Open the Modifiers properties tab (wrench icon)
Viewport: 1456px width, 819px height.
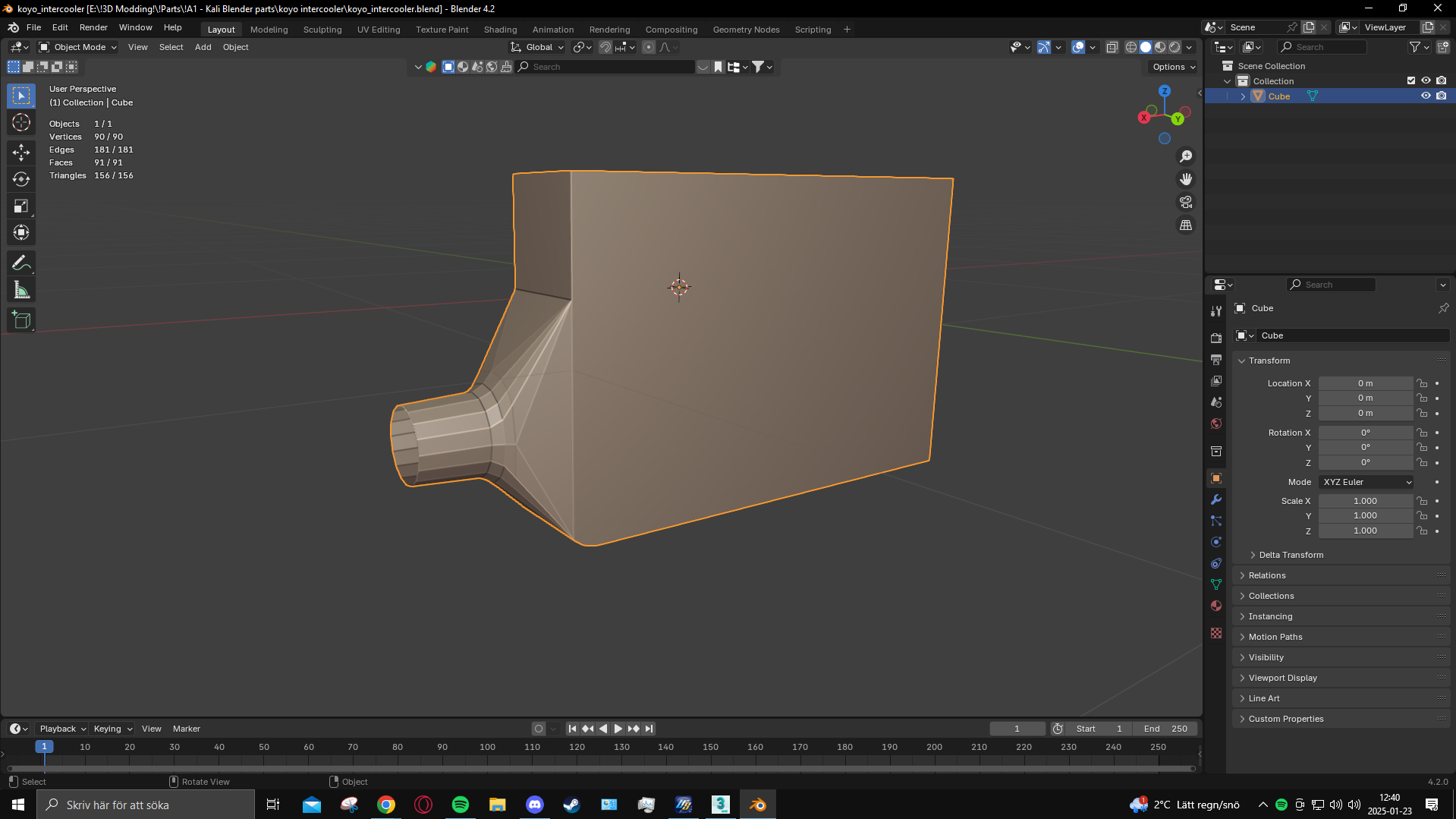1216,499
